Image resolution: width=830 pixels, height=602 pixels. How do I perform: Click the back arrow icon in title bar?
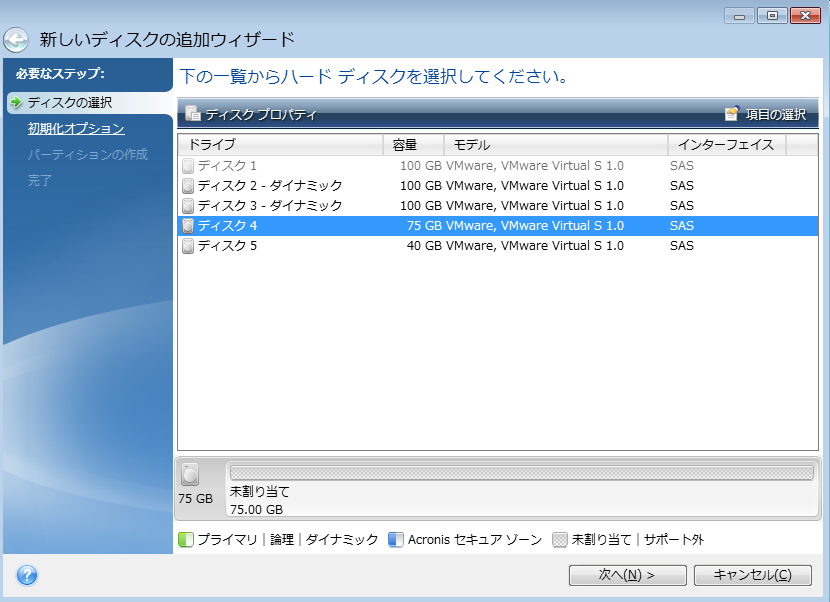point(16,40)
